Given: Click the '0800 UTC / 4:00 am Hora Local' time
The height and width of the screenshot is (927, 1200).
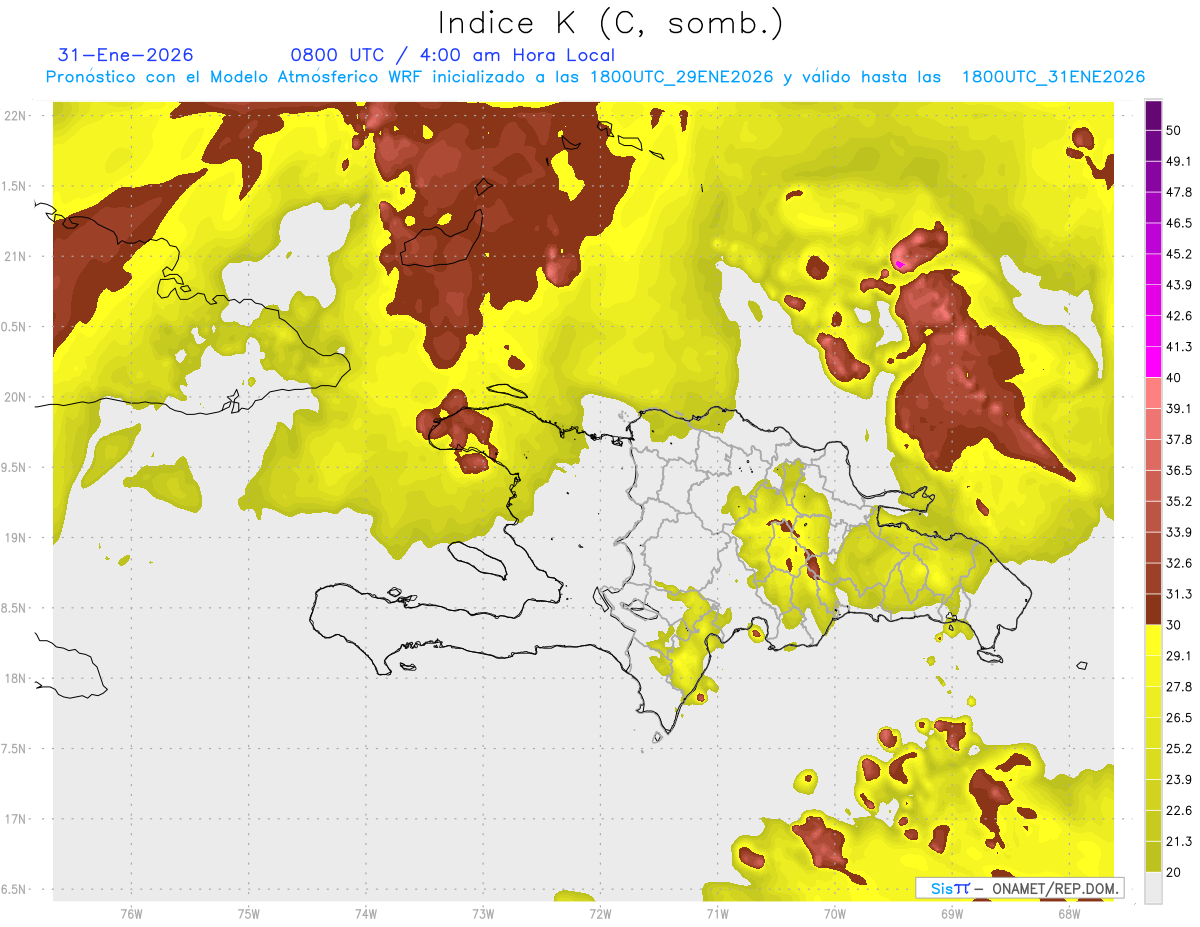Looking at the screenshot, I should (453, 55).
